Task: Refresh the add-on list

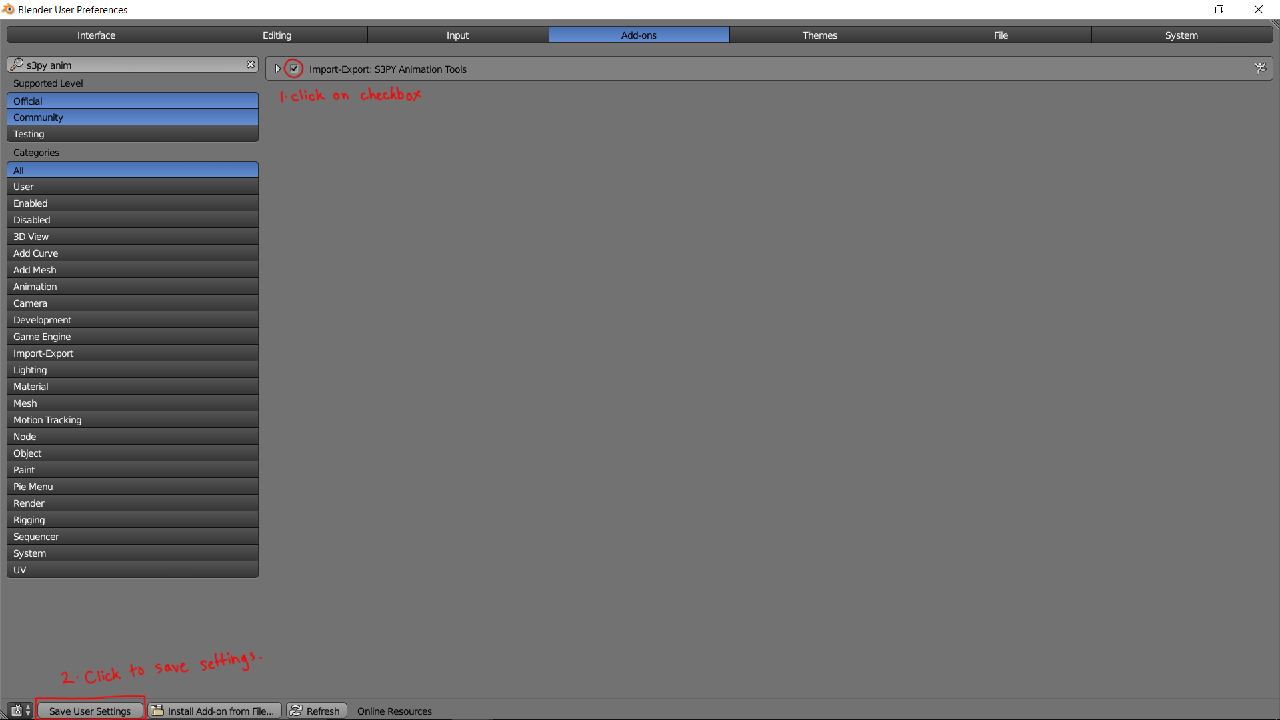Action: tap(316, 711)
